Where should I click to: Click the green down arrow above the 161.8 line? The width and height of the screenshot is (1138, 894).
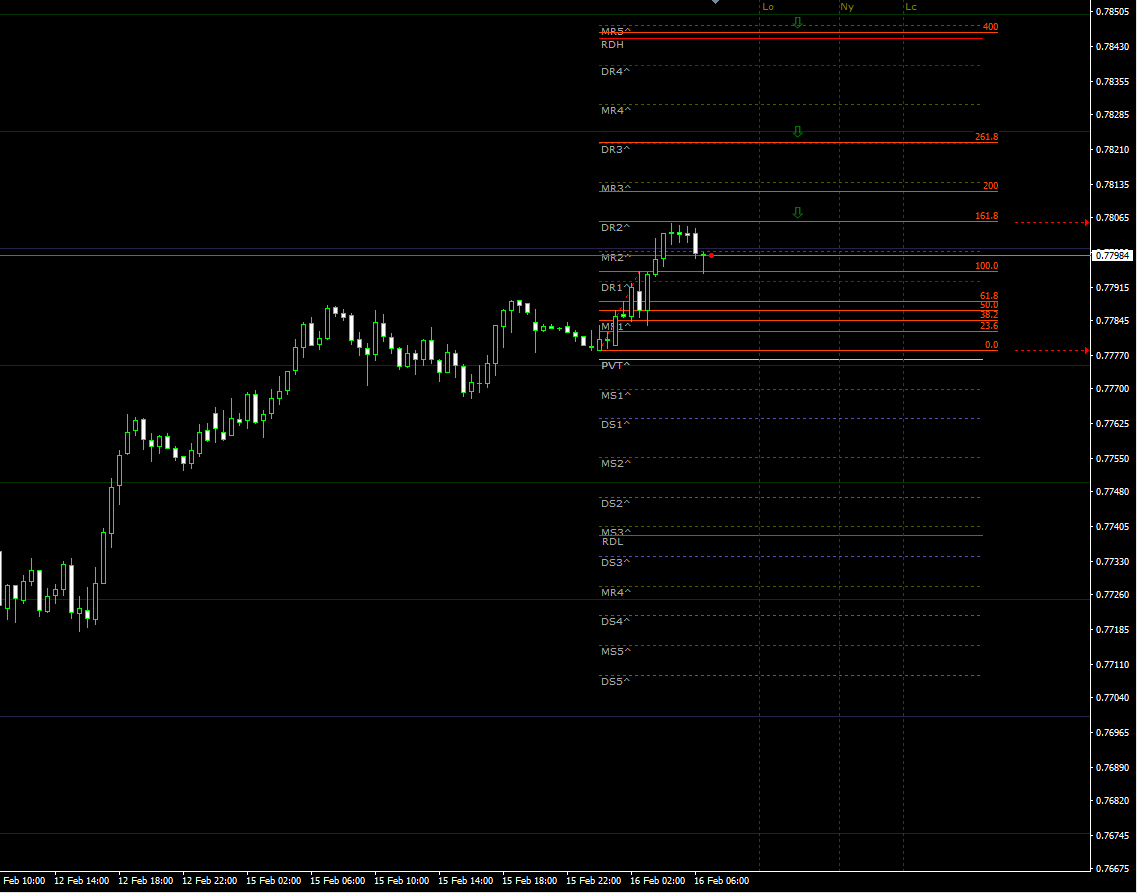click(x=797, y=212)
